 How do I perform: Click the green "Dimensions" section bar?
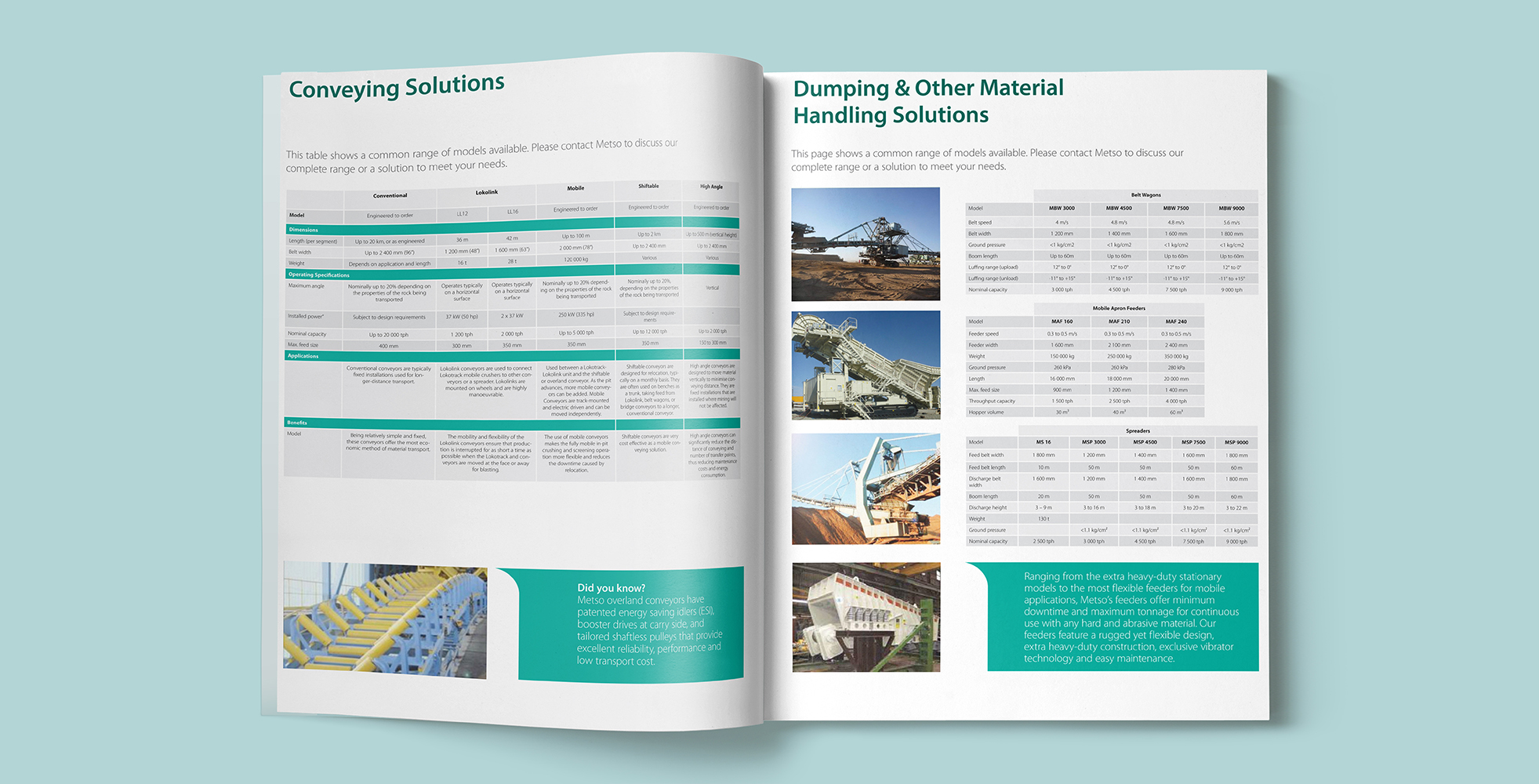(x=303, y=230)
